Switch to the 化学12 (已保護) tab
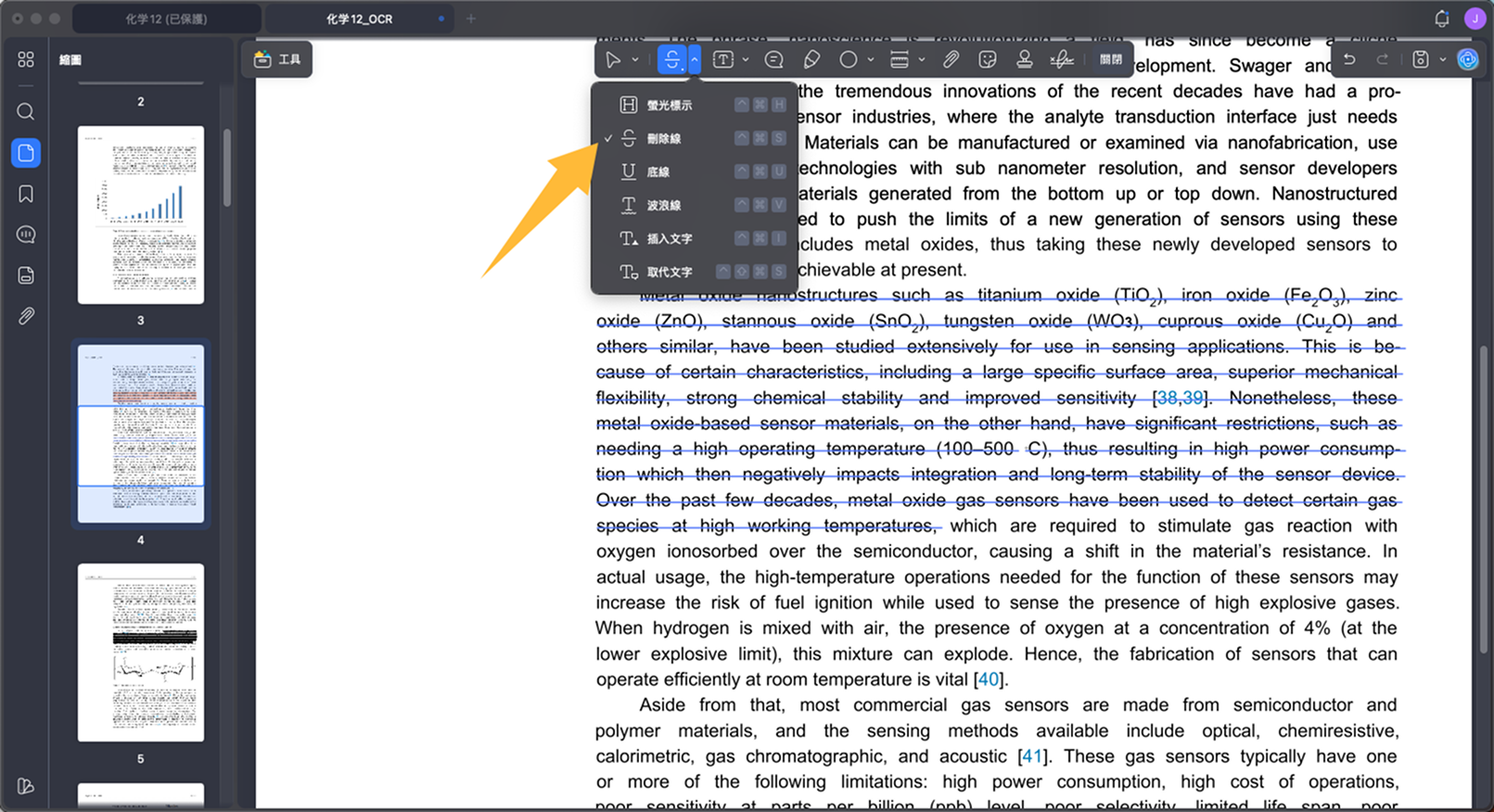The image size is (1494, 812). [x=166, y=19]
